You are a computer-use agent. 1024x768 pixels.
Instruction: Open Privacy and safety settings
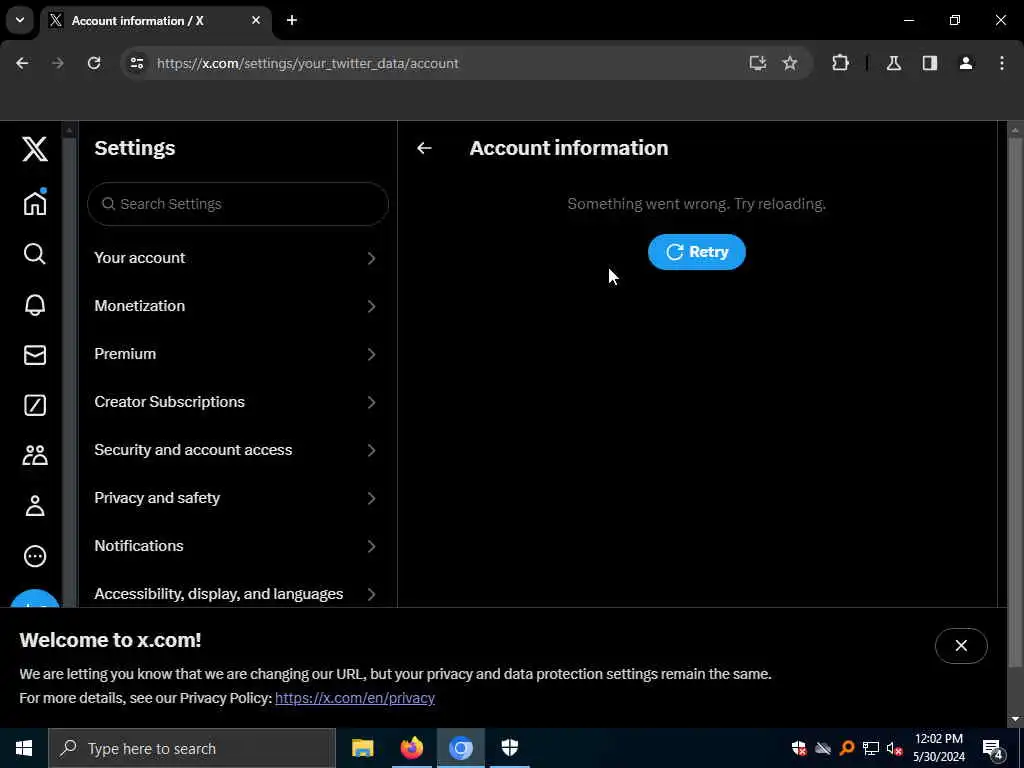click(237, 498)
